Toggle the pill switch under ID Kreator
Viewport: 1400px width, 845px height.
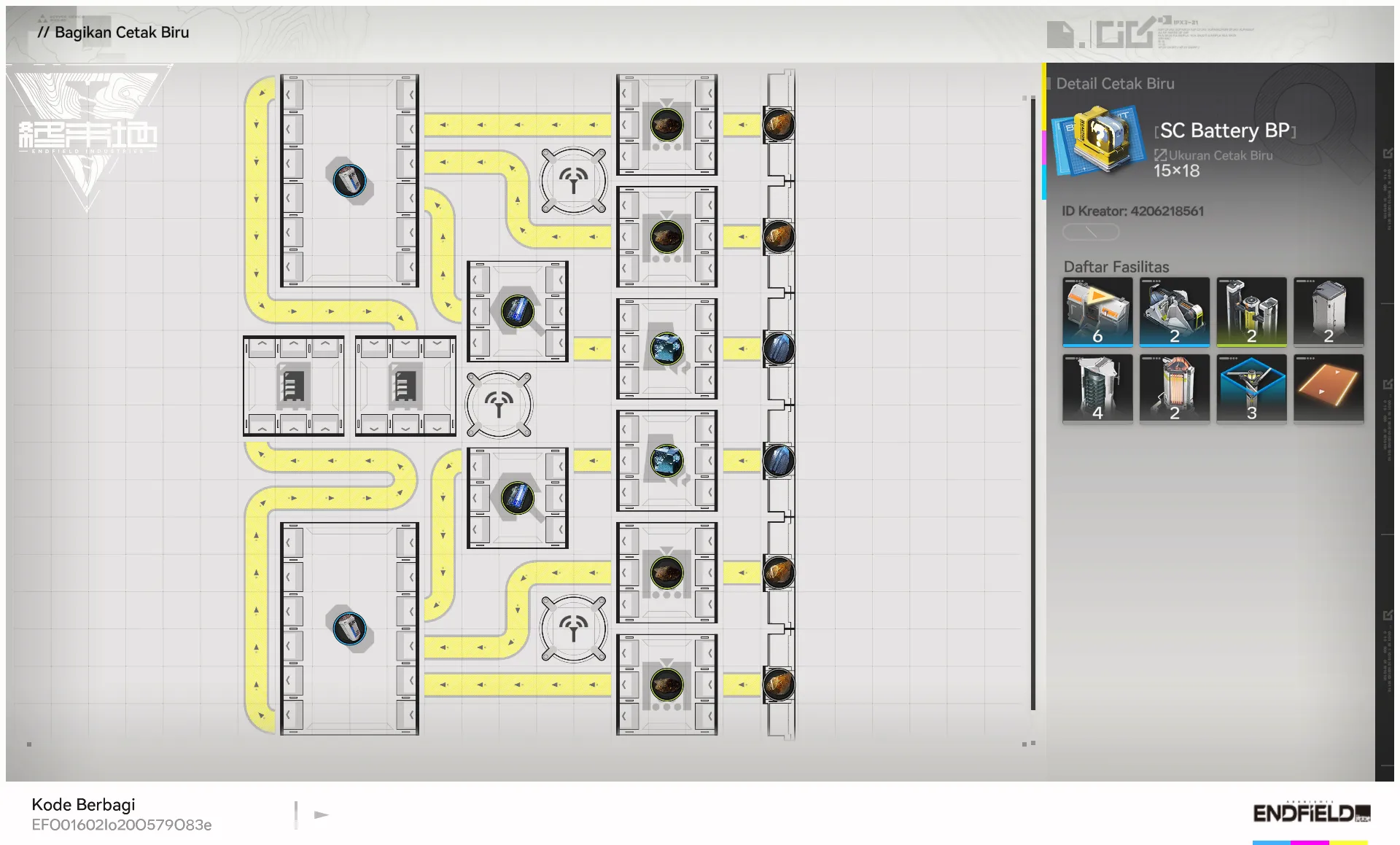point(1090,232)
